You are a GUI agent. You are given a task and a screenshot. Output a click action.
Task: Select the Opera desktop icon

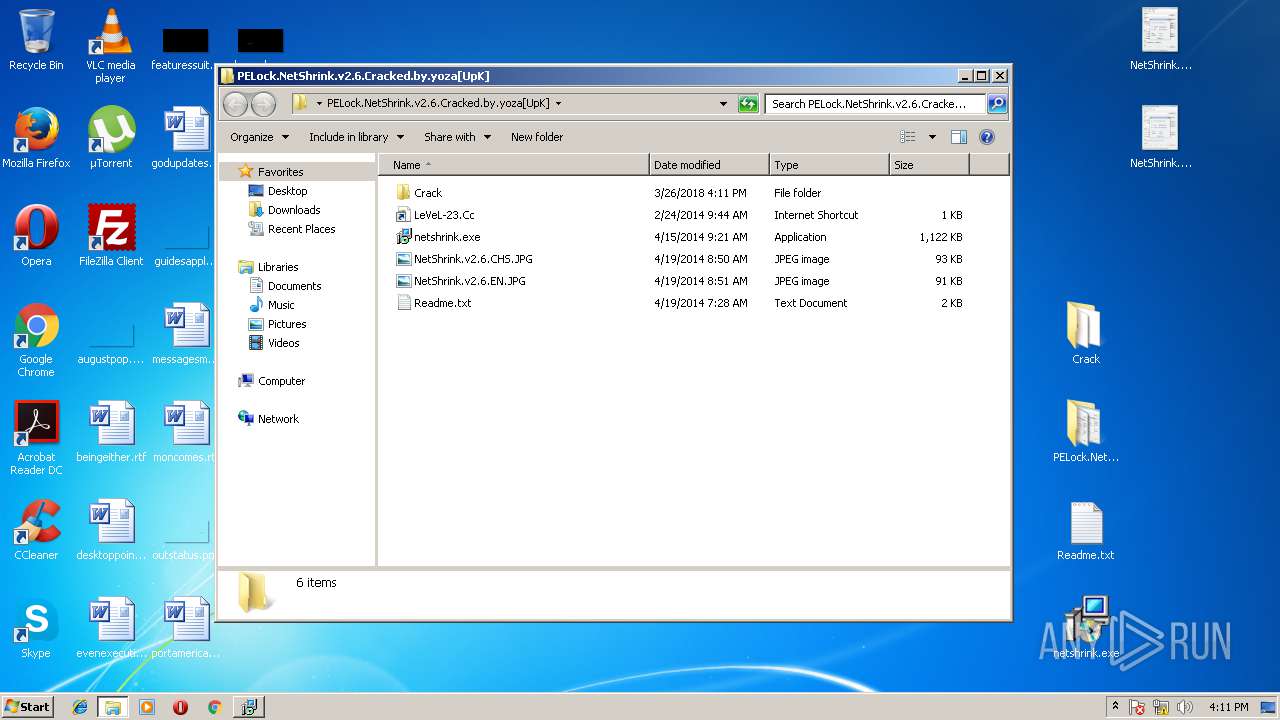tap(36, 235)
